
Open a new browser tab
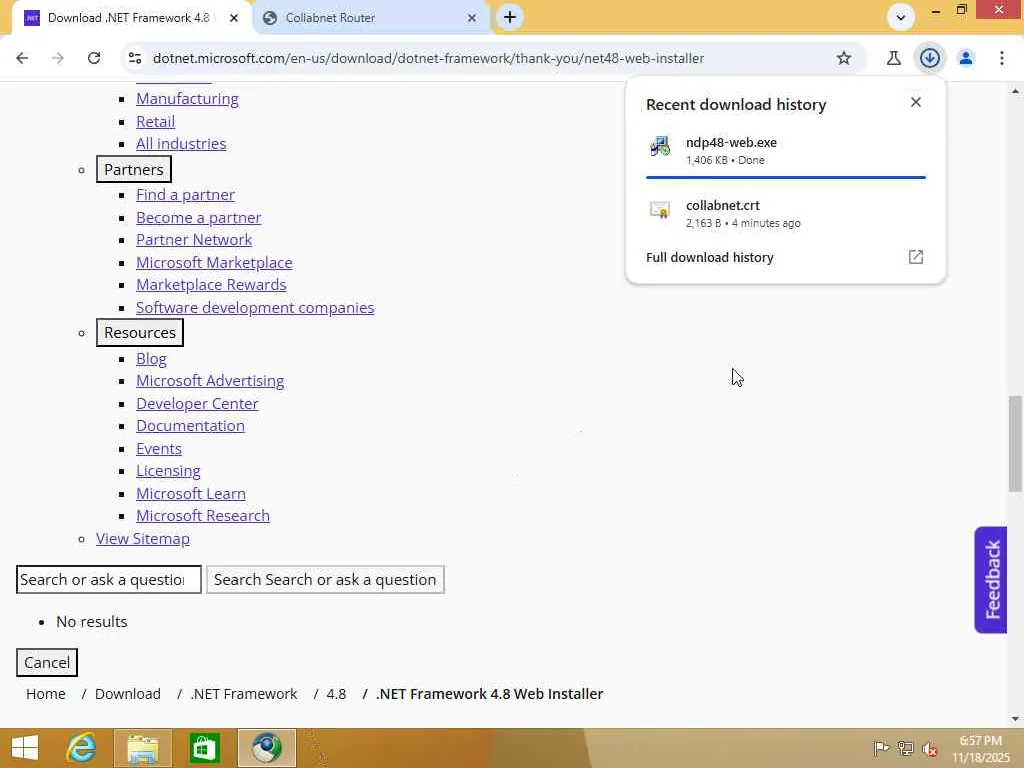coord(510,18)
